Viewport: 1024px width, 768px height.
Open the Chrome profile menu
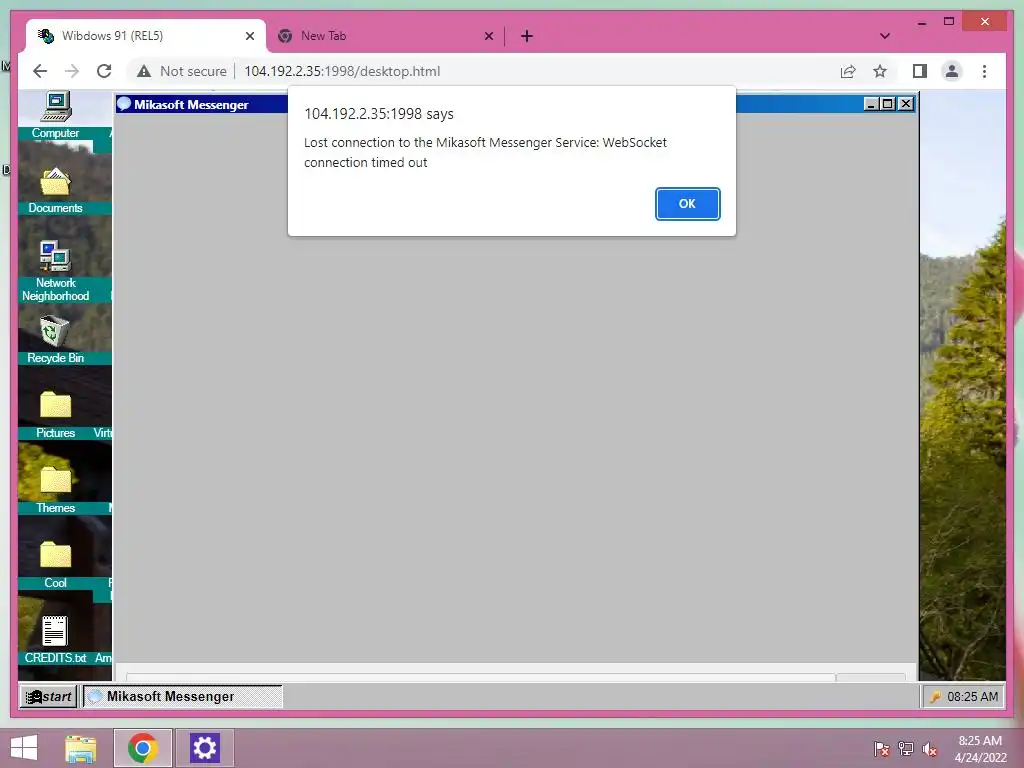point(952,71)
